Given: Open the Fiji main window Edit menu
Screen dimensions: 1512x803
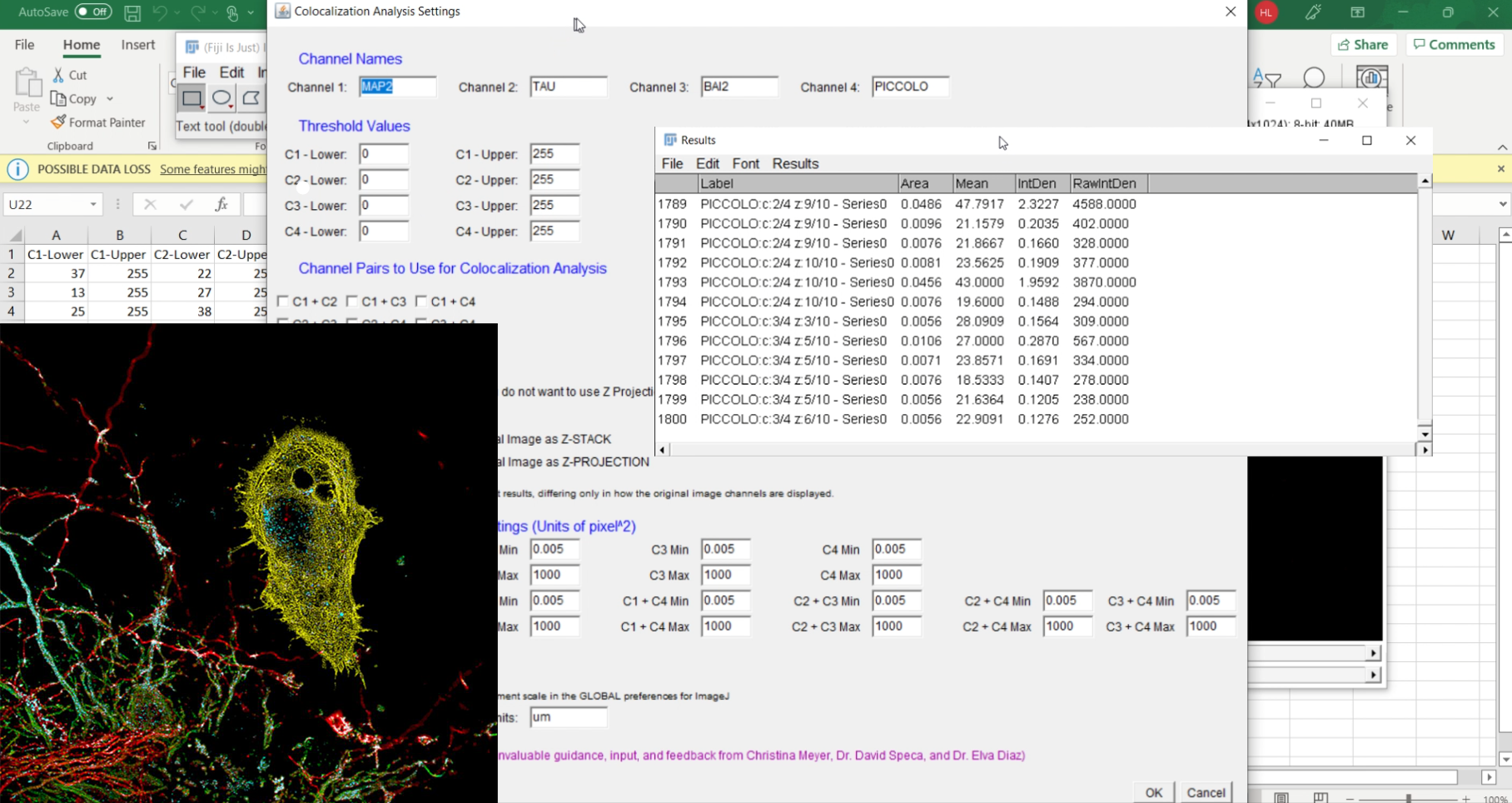Looking at the screenshot, I should pyautogui.click(x=231, y=72).
